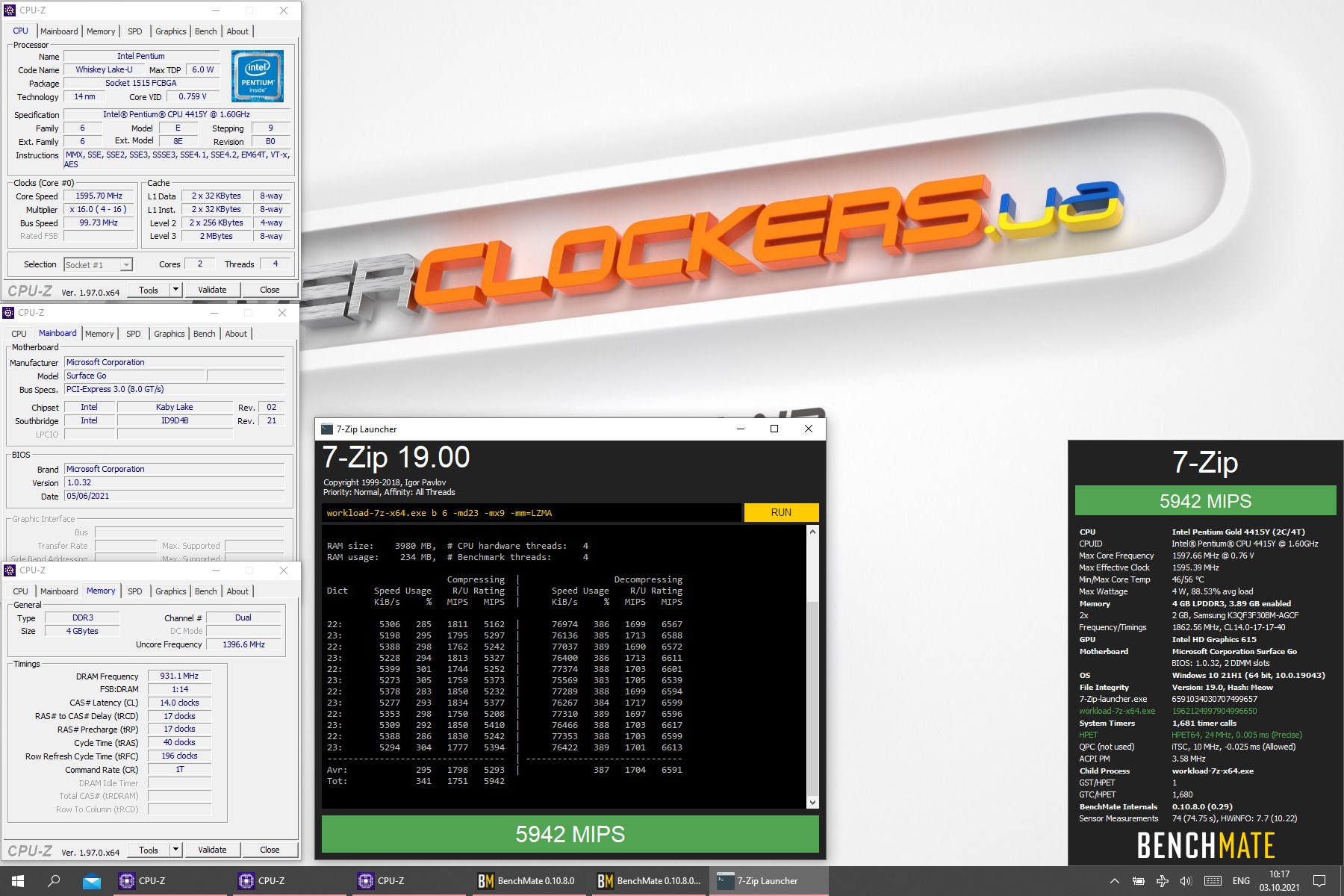The height and width of the screenshot is (896, 1344).
Task: Open the taskbar clock and date
Action: tap(1280, 881)
